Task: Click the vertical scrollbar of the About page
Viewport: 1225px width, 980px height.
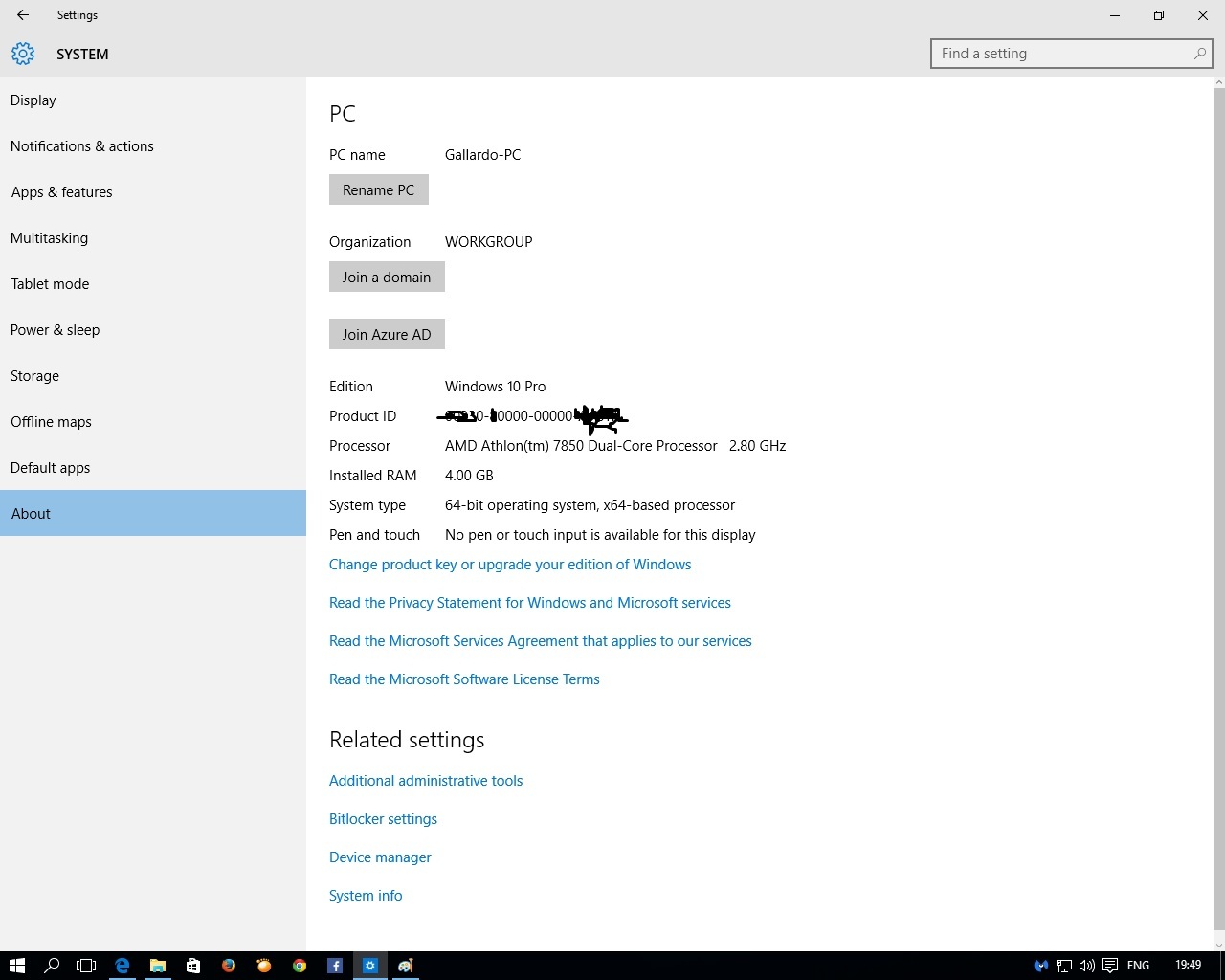Action: click(1218, 507)
